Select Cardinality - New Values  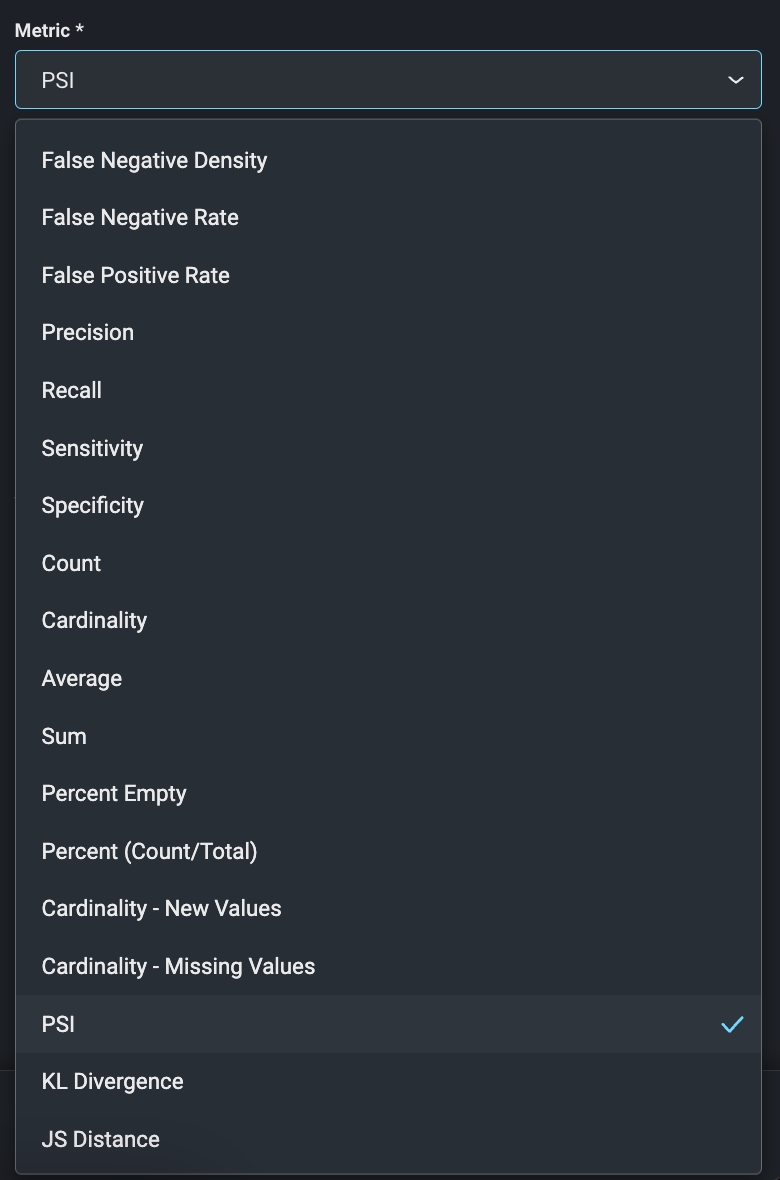(x=162, y=908)
